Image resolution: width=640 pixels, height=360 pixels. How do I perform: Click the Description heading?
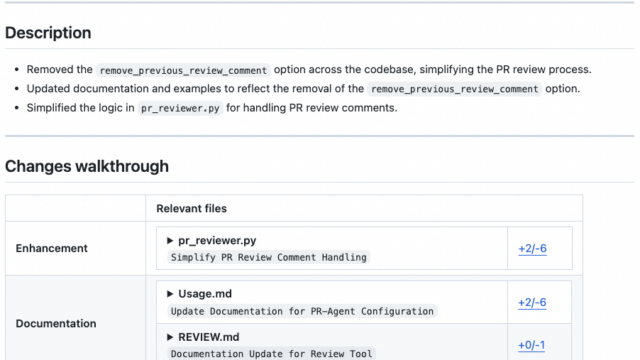pyautogui.click(x=48, y=33)
